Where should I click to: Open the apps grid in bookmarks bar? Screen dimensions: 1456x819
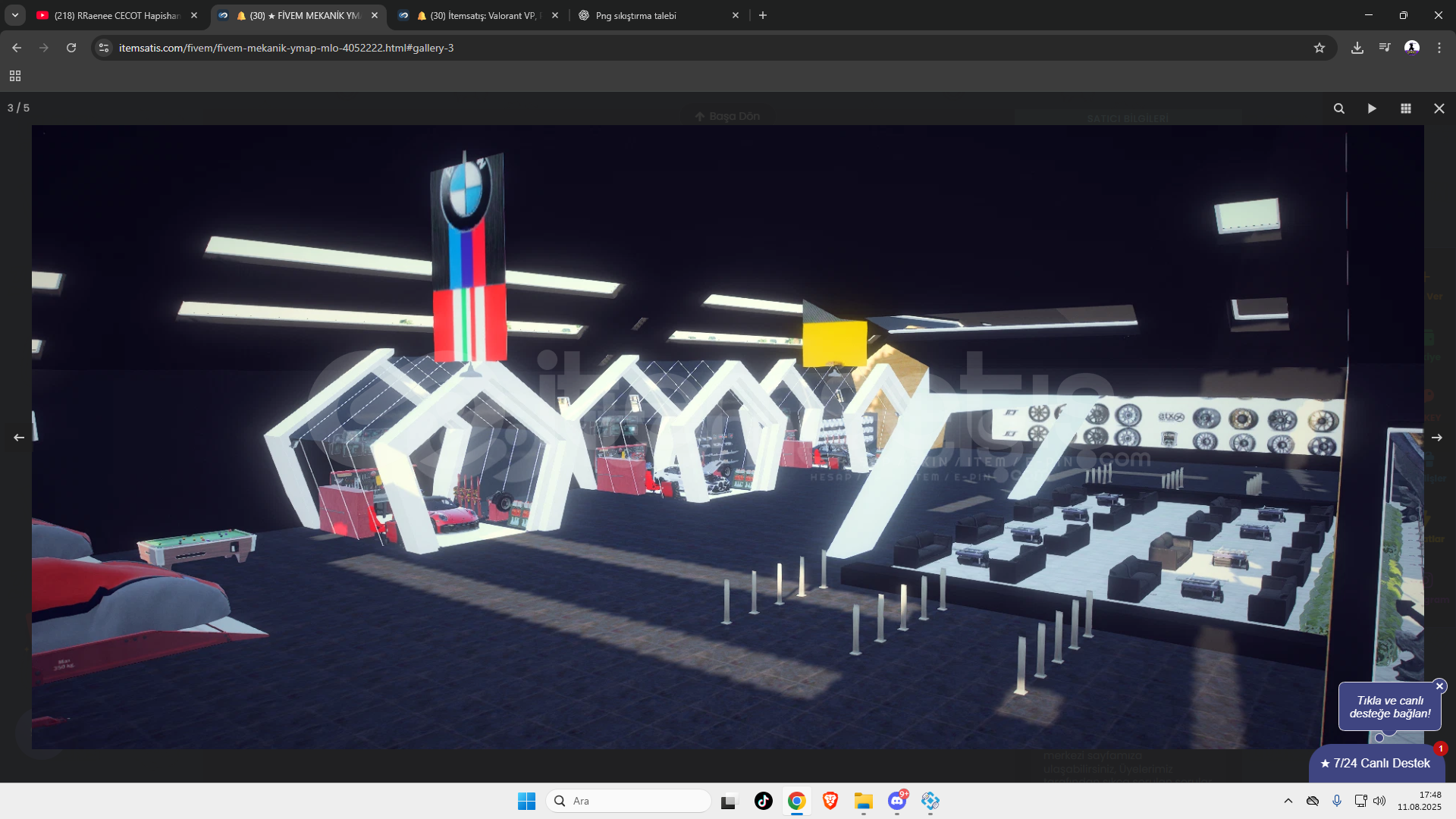(x=15, y=76)
